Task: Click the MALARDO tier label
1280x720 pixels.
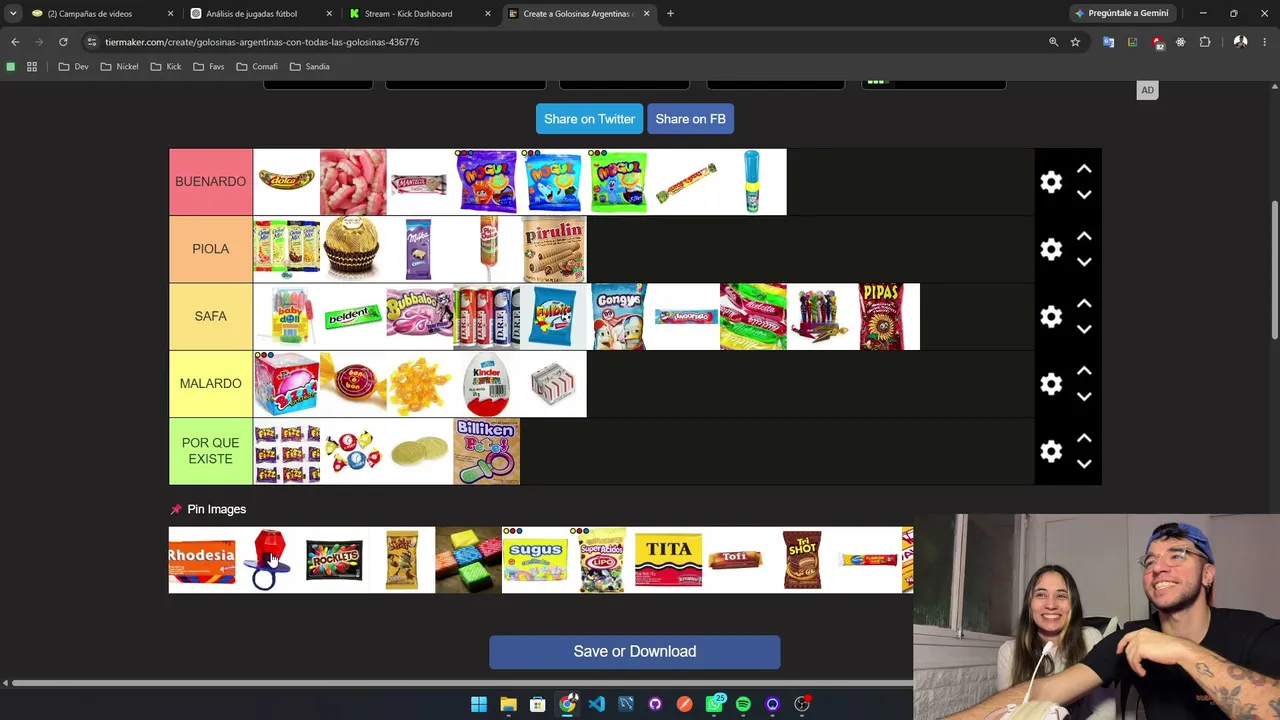Action: 210,384
